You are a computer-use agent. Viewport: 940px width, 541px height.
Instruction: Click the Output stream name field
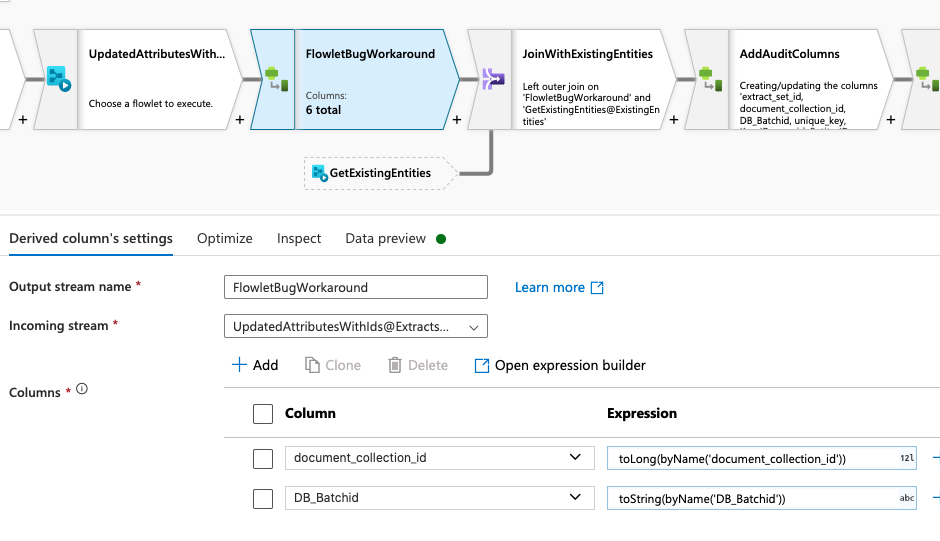click(x=355, y=287)
